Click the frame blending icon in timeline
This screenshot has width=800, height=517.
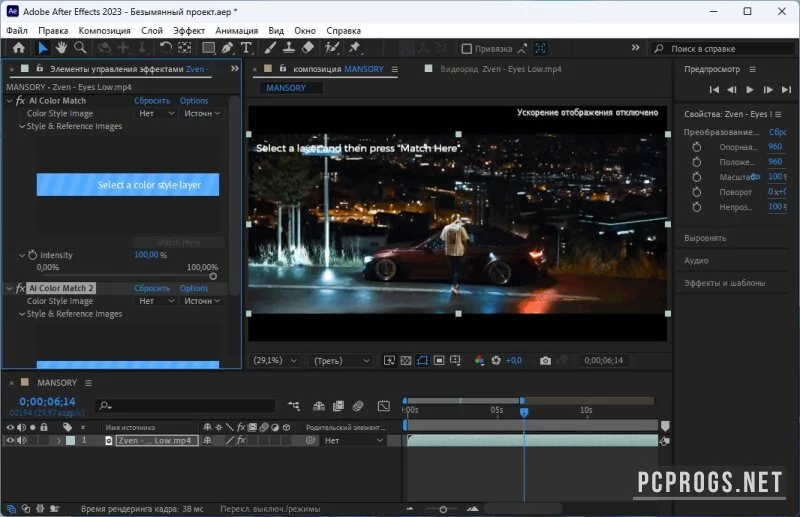coord(338,406)
